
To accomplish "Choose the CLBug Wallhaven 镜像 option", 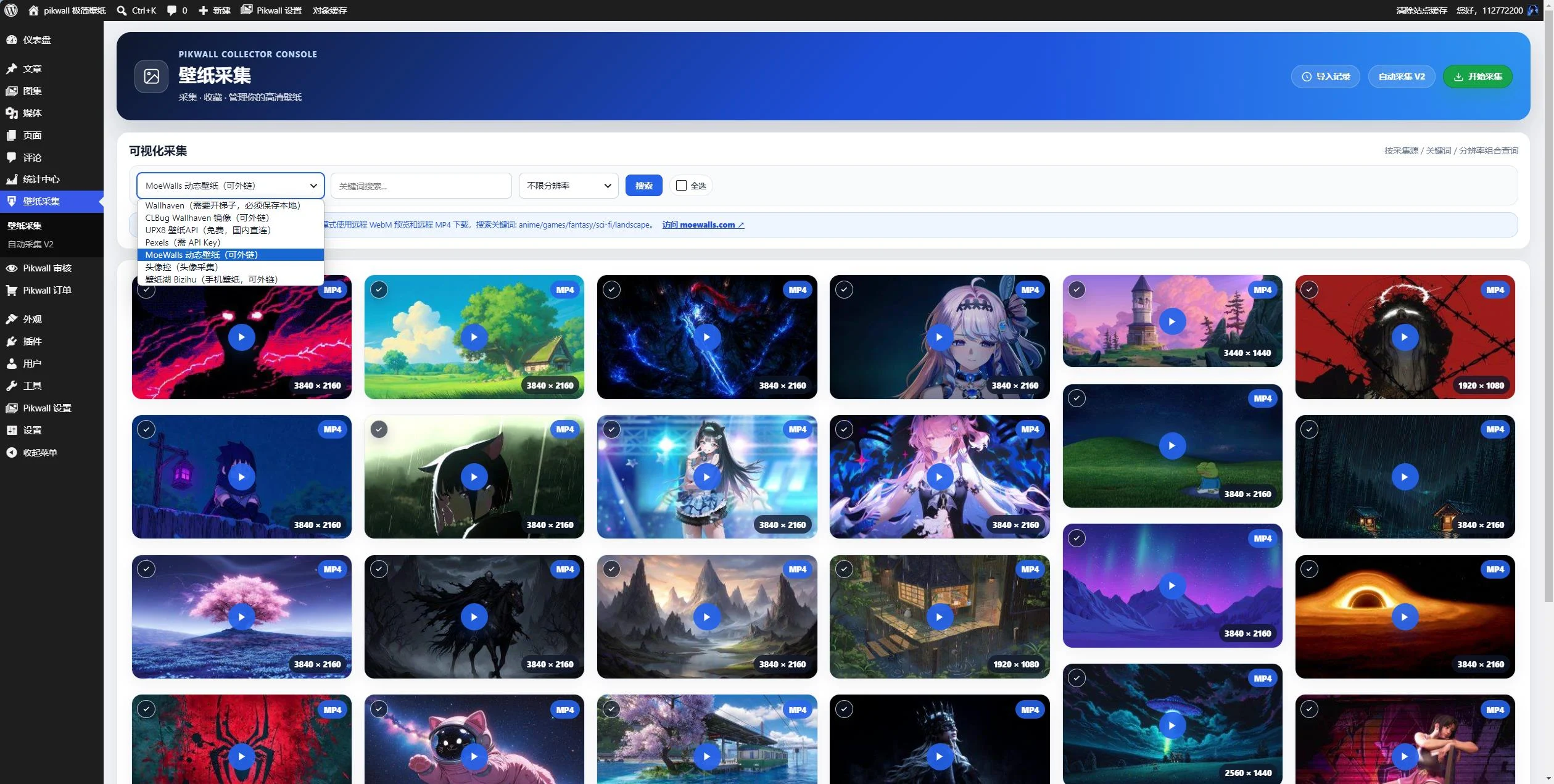I will [230, 218].
